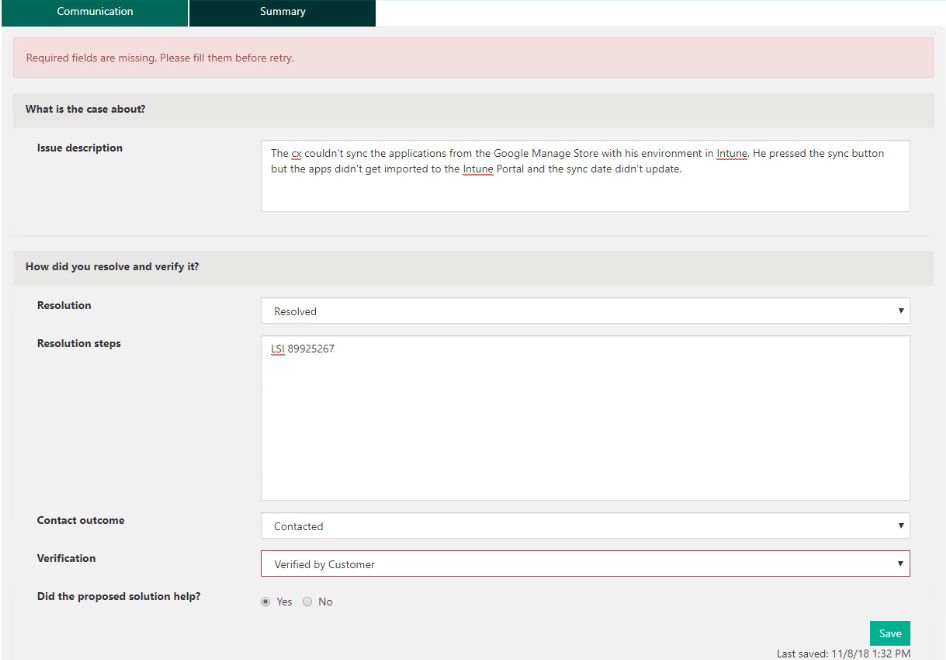Viewport: 946px width, 660px height.
Task: Click the 'Verification' field label
Action: pos(66,558)
